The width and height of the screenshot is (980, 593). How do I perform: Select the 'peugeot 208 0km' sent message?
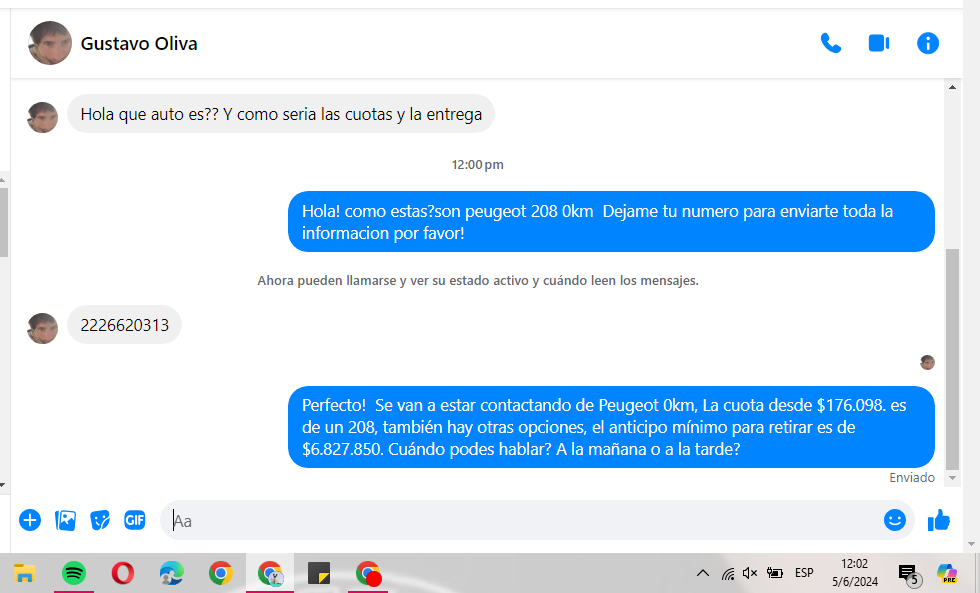[611, 222]
